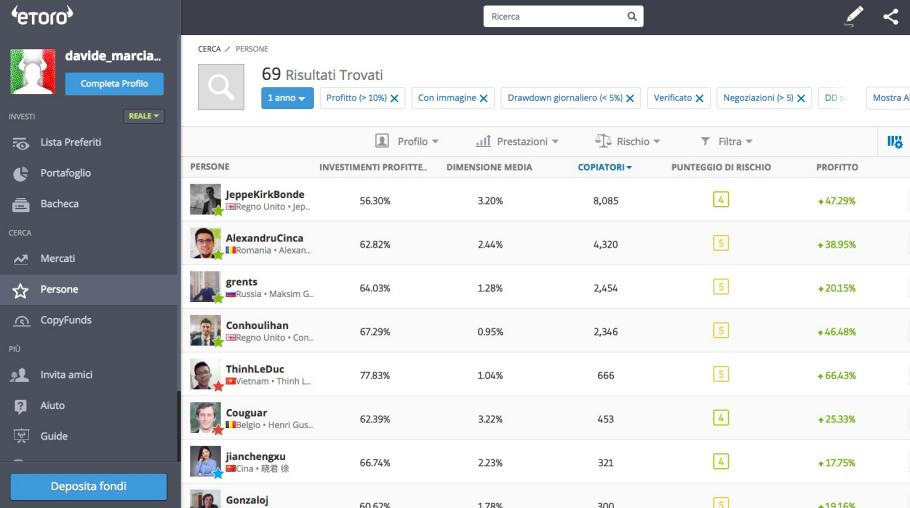
Task: Click the search magnifier icon in Ricerca field
Action: 632,16
